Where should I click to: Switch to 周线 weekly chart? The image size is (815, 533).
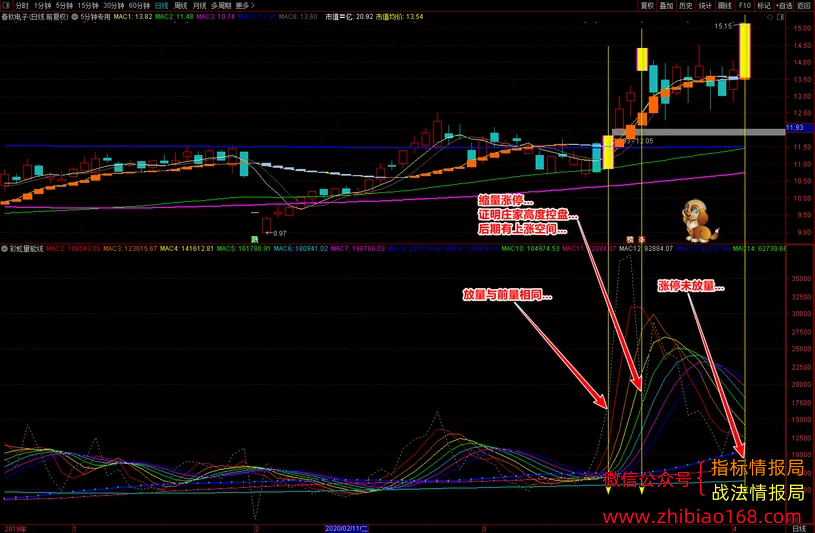coord(180,5)
